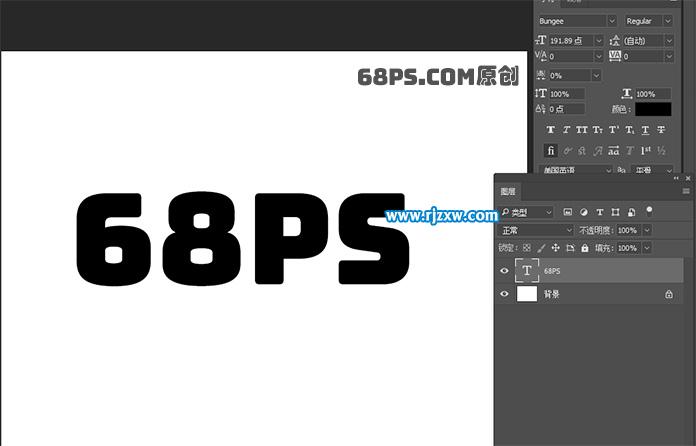Switch to the 图层 panel tab
This screenshot has height=446, width=696.
(508, 191)
